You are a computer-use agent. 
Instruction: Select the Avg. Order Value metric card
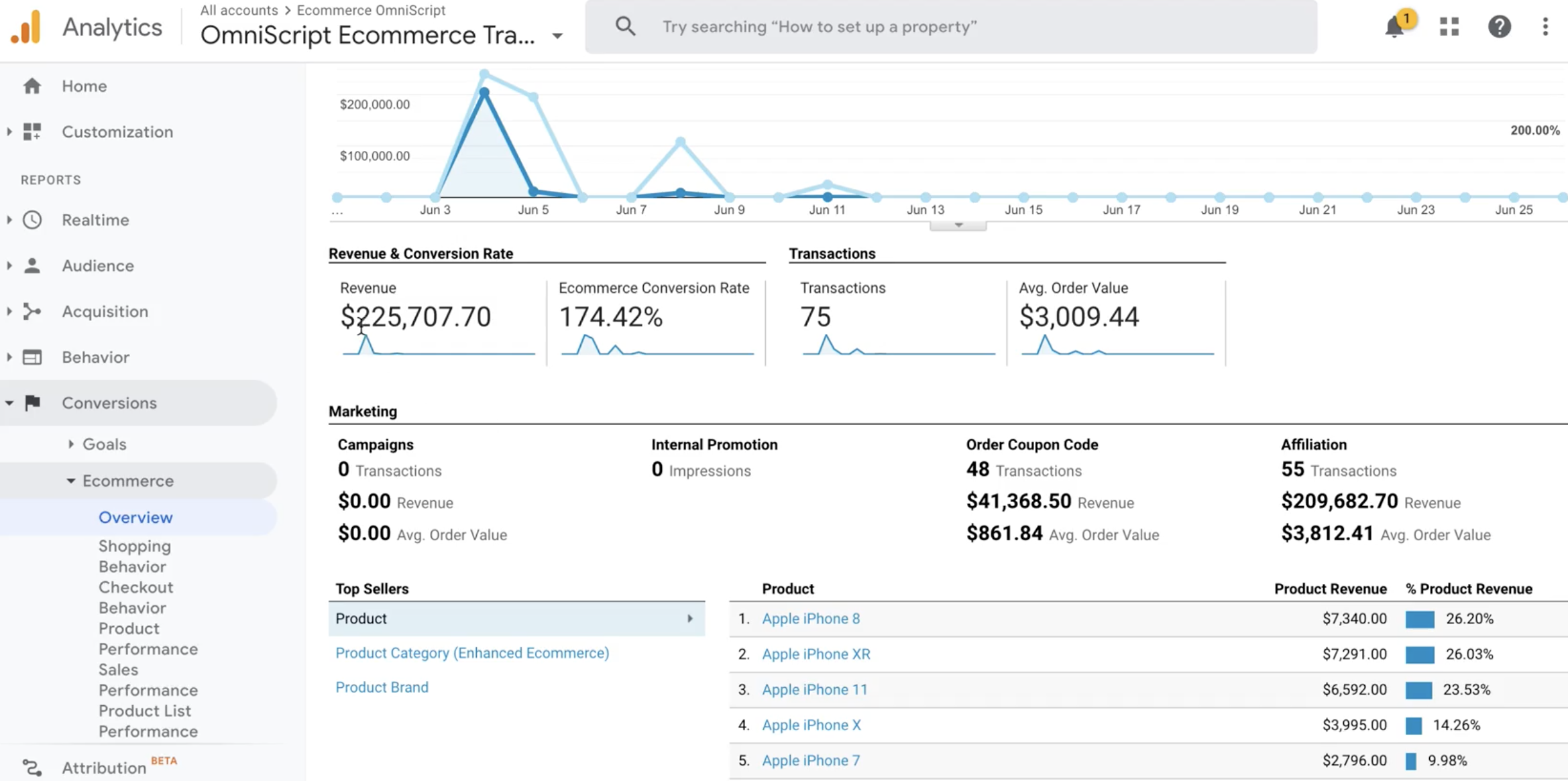coord(1116,322)
